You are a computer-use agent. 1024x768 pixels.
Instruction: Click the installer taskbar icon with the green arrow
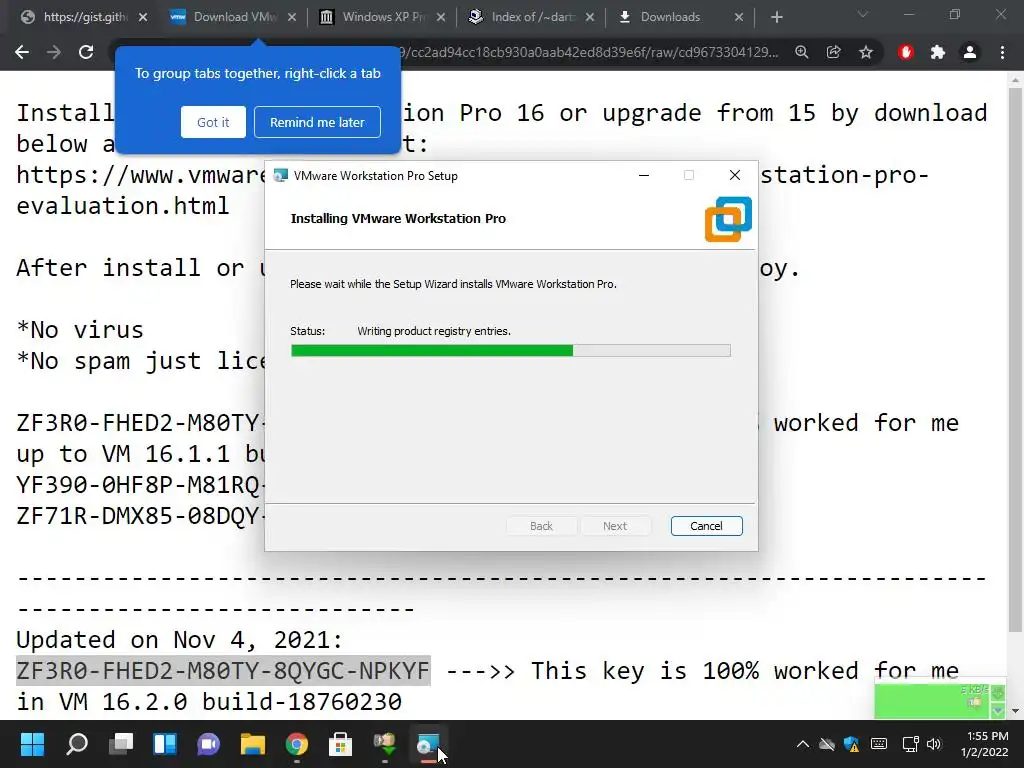[x=385, y=744]
